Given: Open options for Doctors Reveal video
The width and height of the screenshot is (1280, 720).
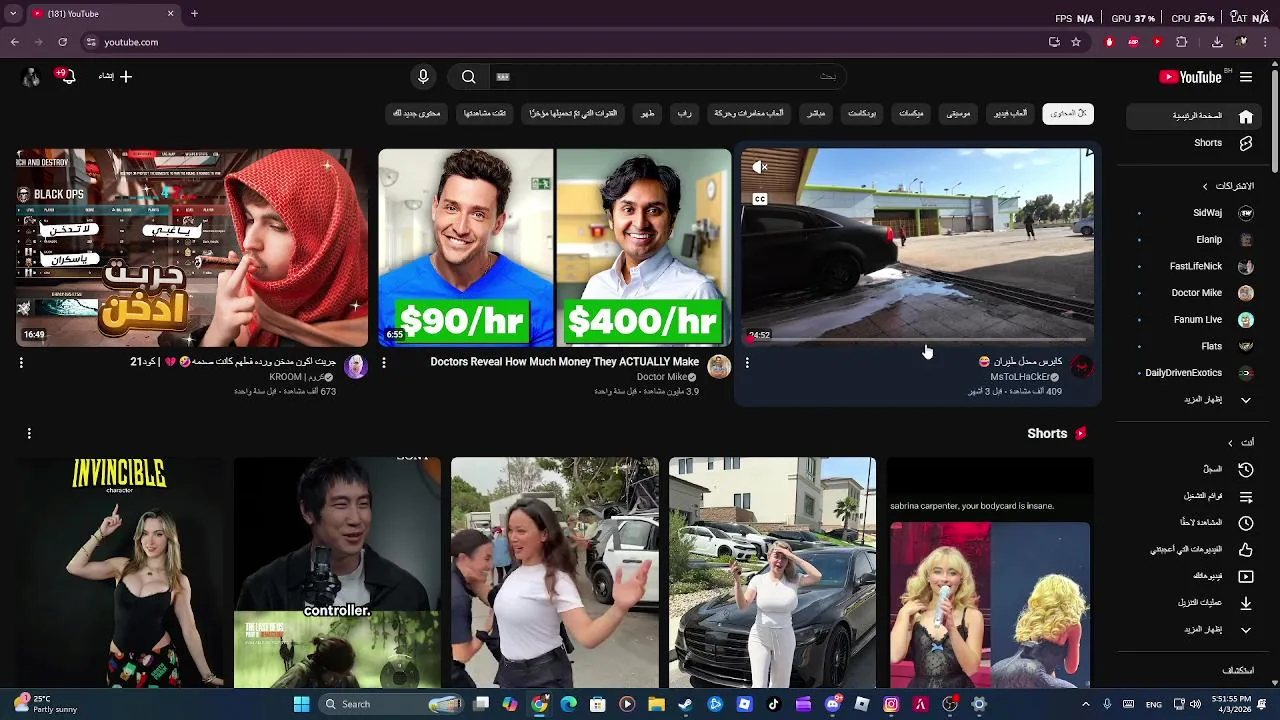Looking at the screenshot, I should 384,363.
